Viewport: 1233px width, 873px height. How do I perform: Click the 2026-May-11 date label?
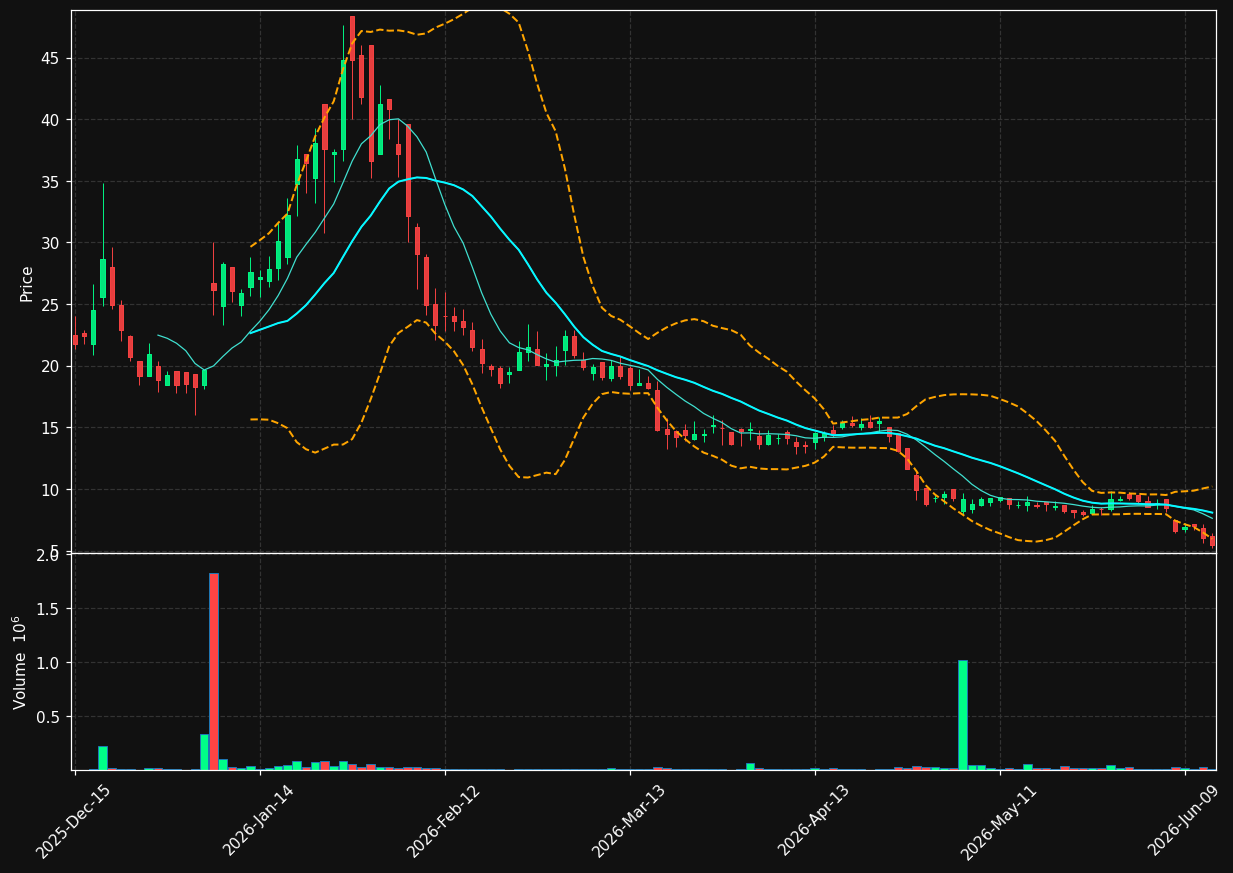[998, 821]
